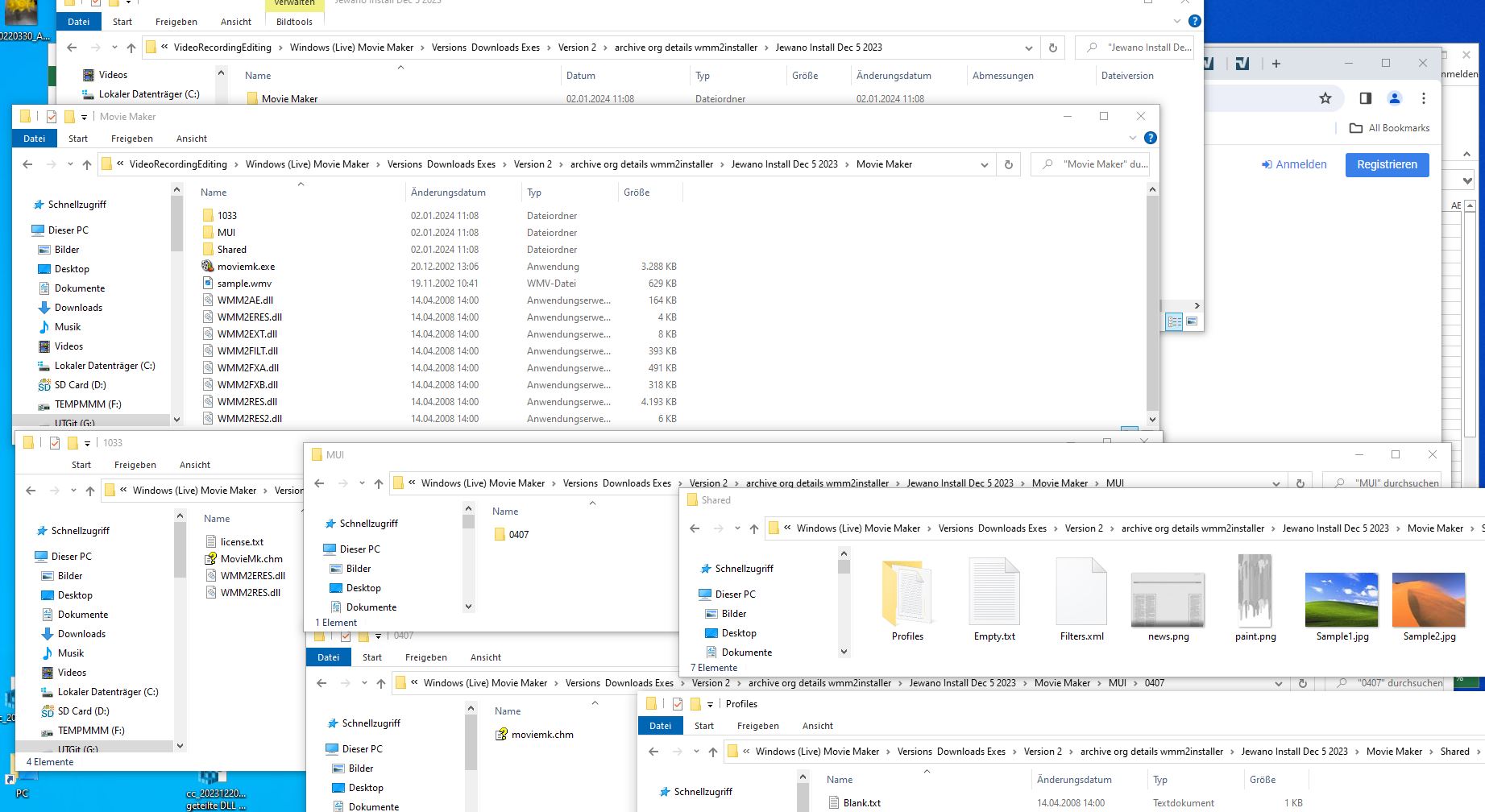
Task: Switch Jewano Install window to large thumbnails view
Action: [1192, 321]
